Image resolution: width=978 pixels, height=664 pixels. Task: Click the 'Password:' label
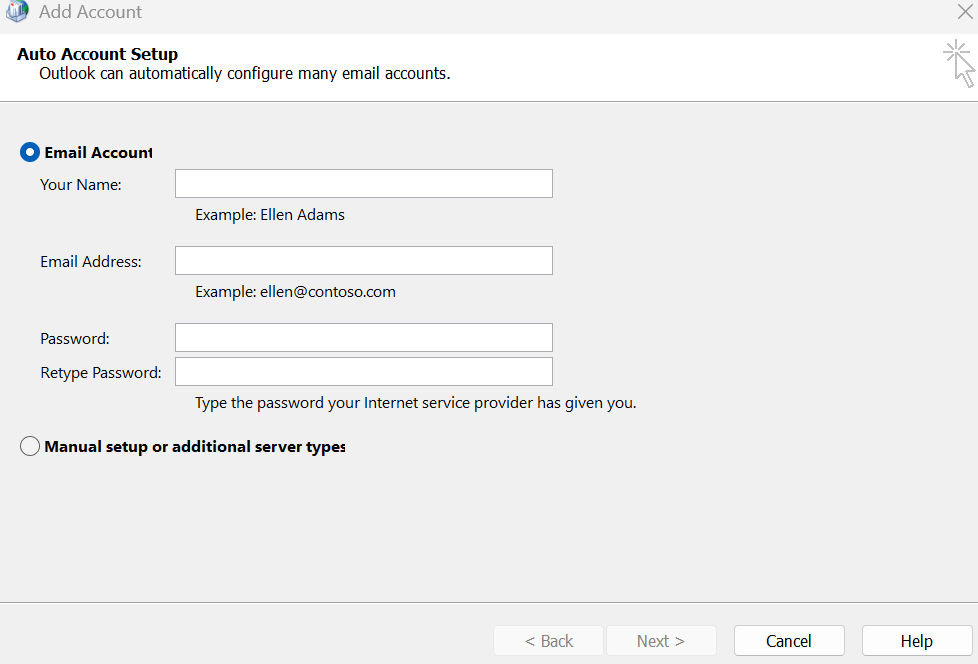[x=75, y=339]
